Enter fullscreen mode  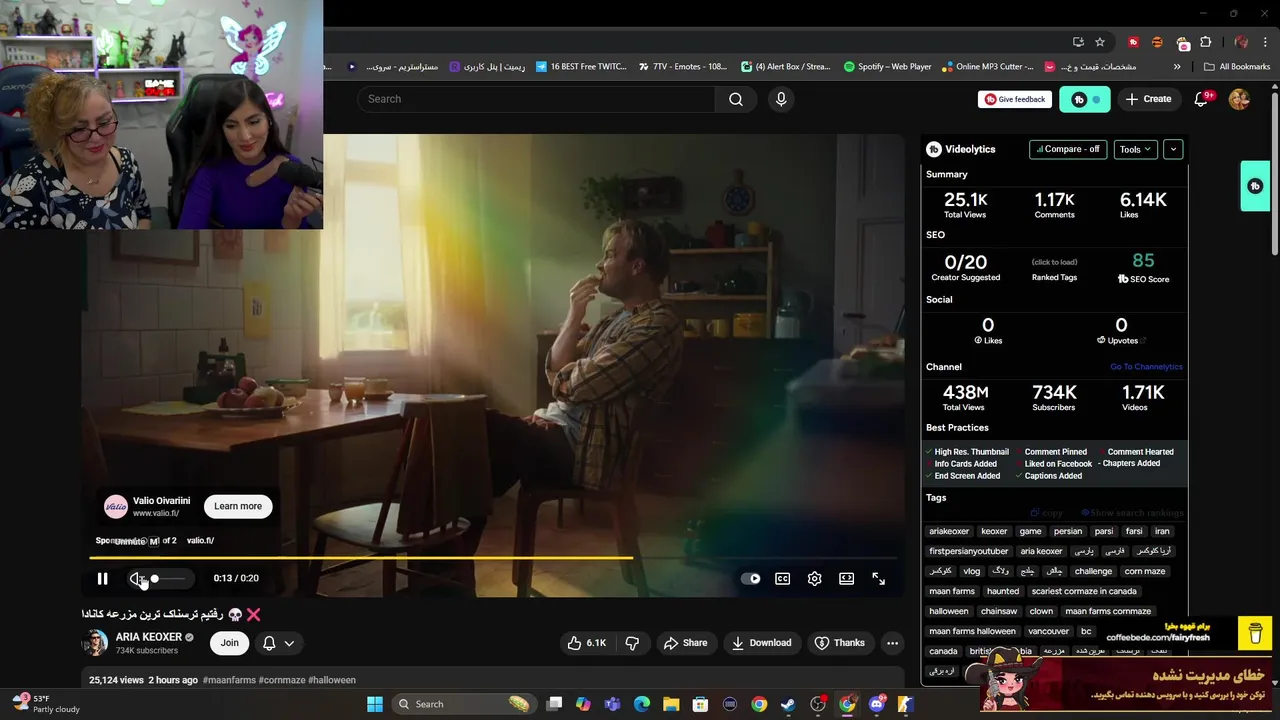[x=878, y=578]
